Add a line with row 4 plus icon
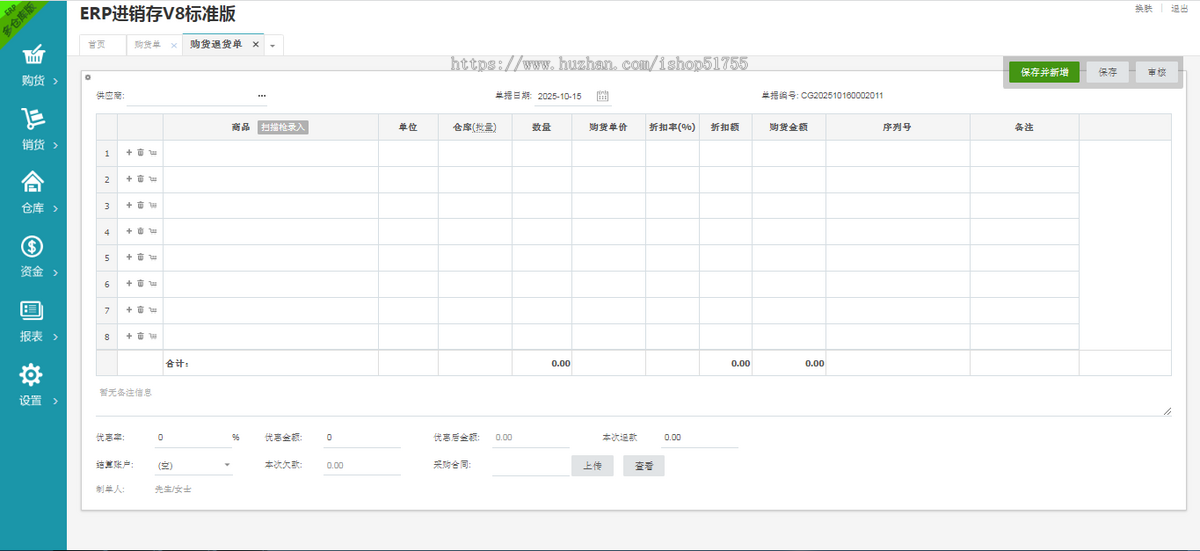The width and height of the screenshot is (1200, 551). click(x=128, y=231)
